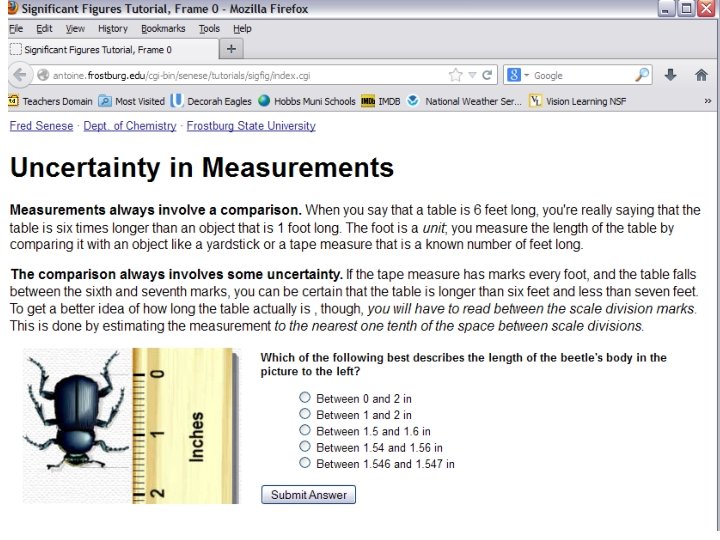720x540 pixels.
Task: Open the Tools menu
Action: pyautogui.click(x=209, y=28)
